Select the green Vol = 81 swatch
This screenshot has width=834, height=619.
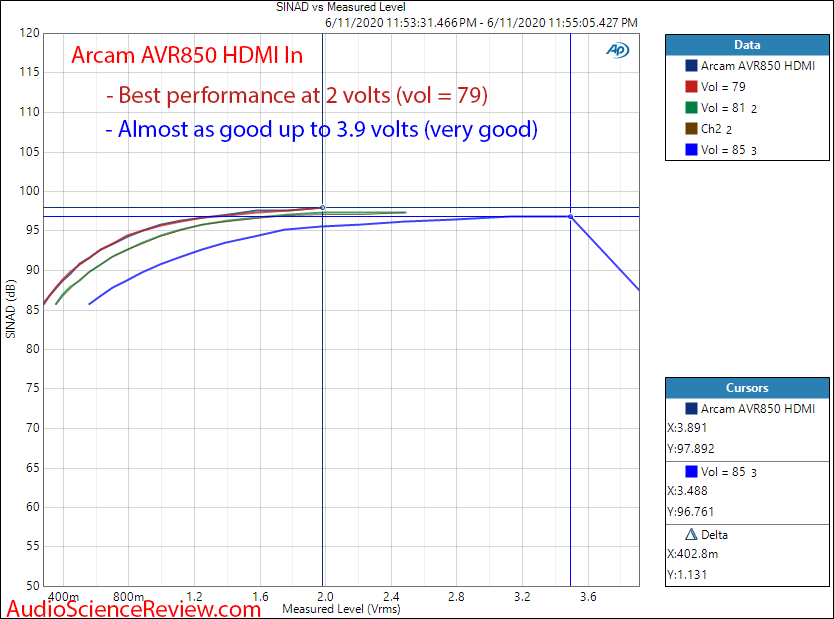tap(691, 108)
